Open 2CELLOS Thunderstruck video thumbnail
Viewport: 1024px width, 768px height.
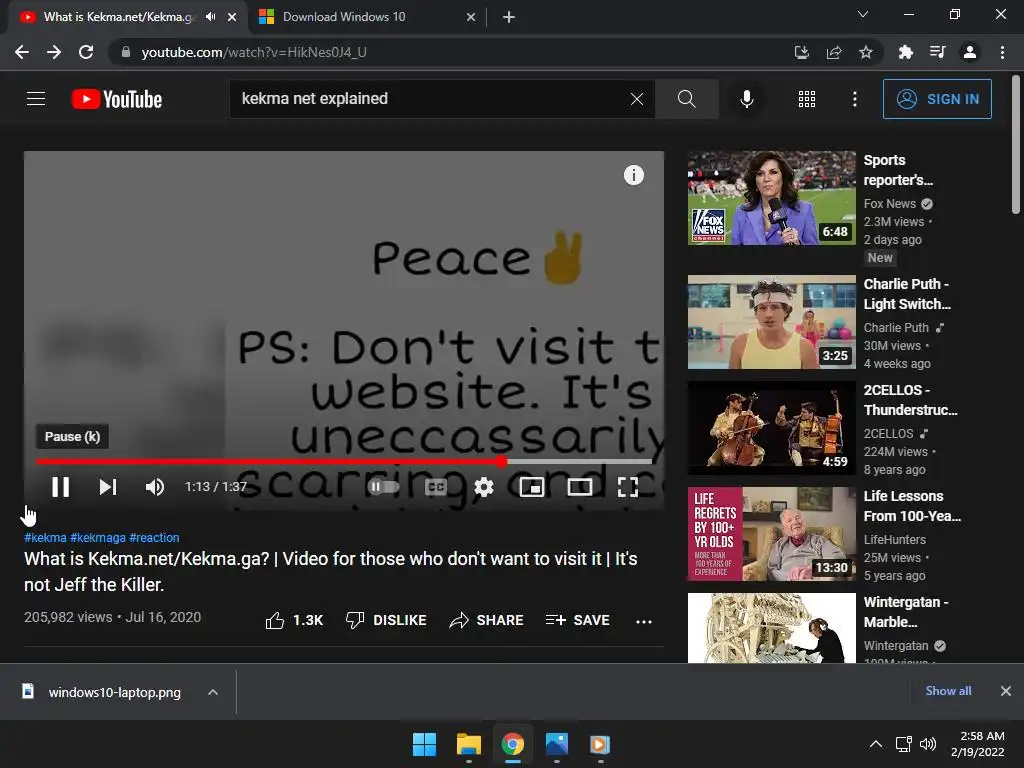(771, 428)
